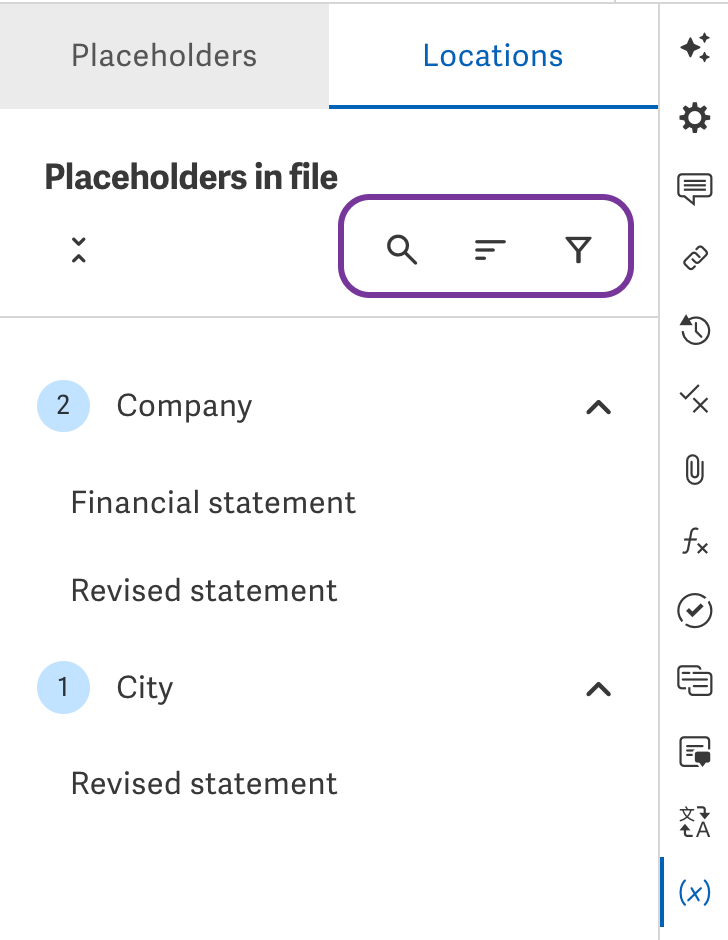Viewport: 728px width, 940px height.
Task: Open the settings gear in the sidebar
Action: 695,118
